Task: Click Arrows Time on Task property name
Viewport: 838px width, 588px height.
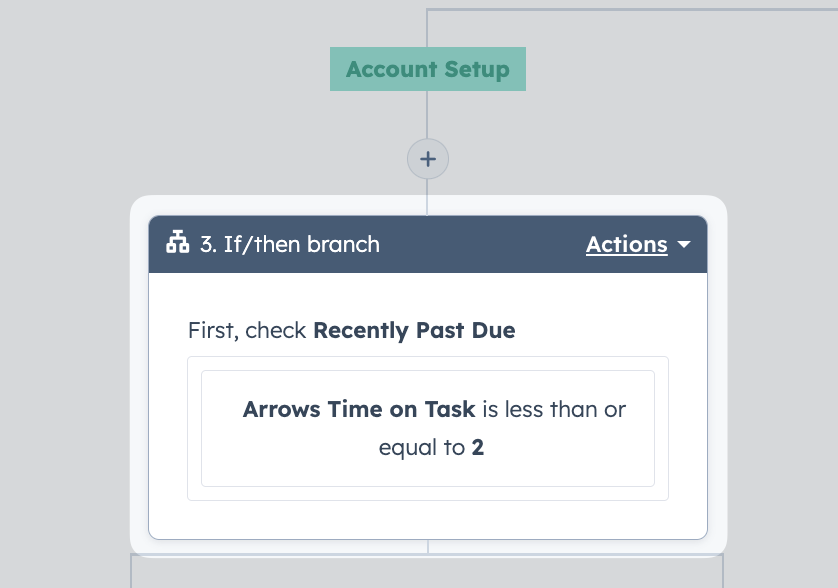Action: [x=359, y=409]
